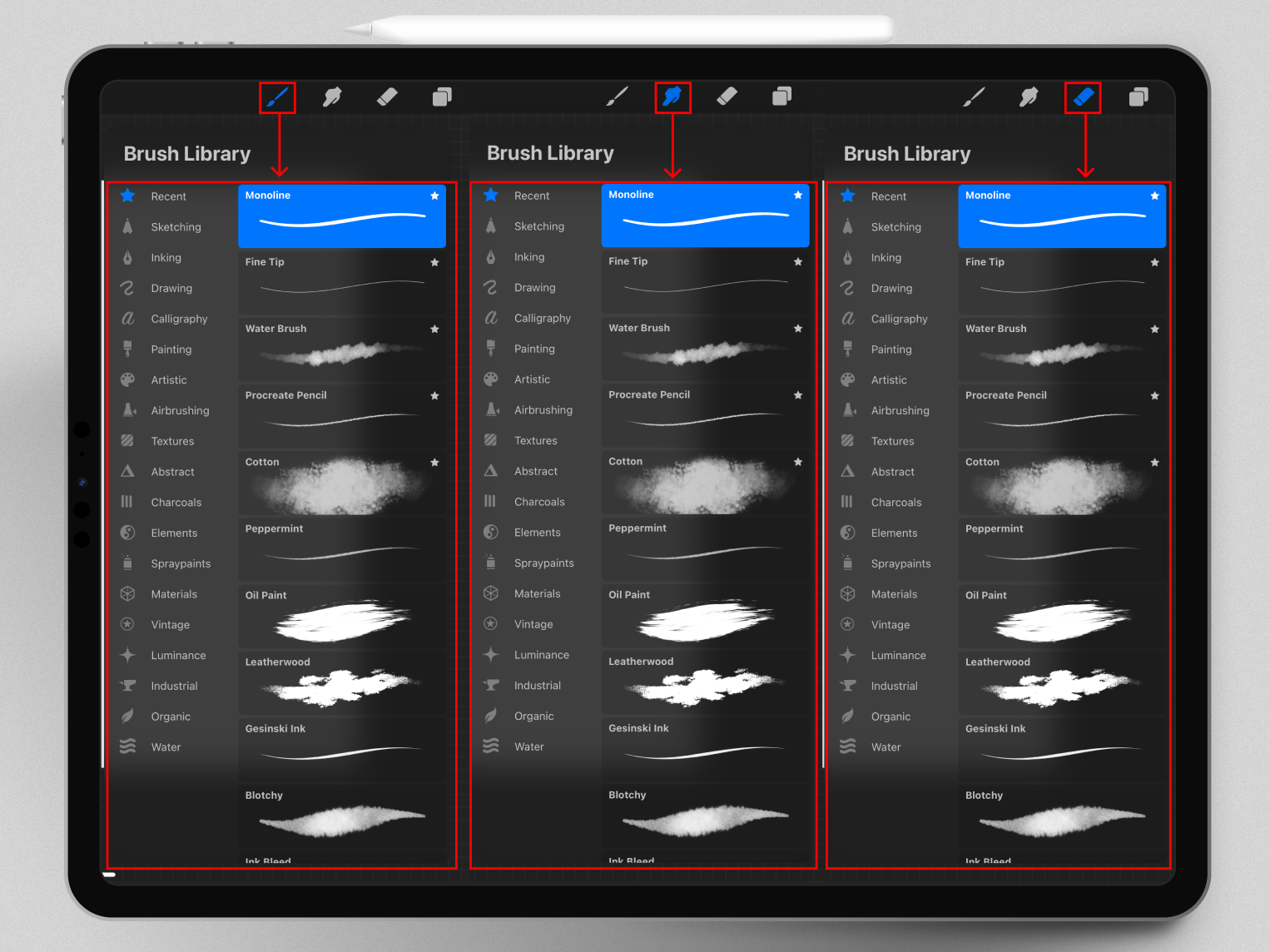Open Painting category in left library
The height and width of the screenshot is (952, 1270).
tap(171, 350)
